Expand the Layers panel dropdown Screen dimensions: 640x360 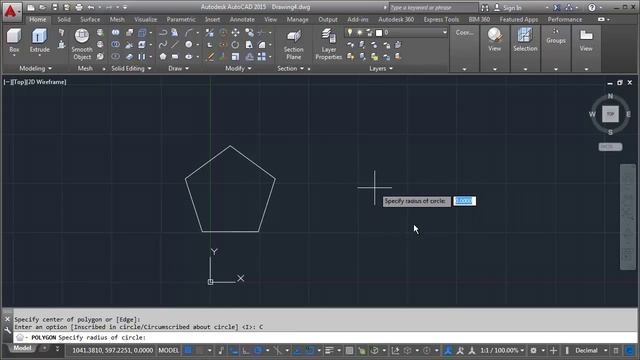point(381,68)
